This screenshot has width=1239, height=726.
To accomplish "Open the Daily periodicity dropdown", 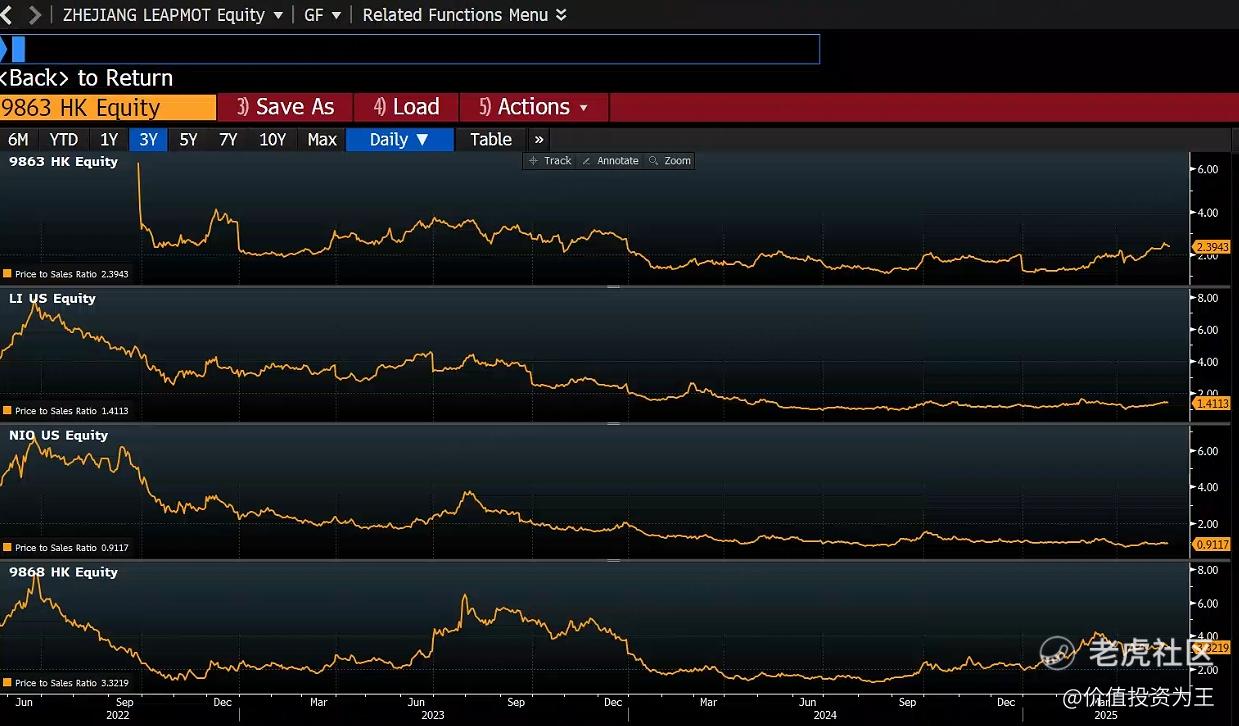I will pyautogui.click(x=399, y=140).
